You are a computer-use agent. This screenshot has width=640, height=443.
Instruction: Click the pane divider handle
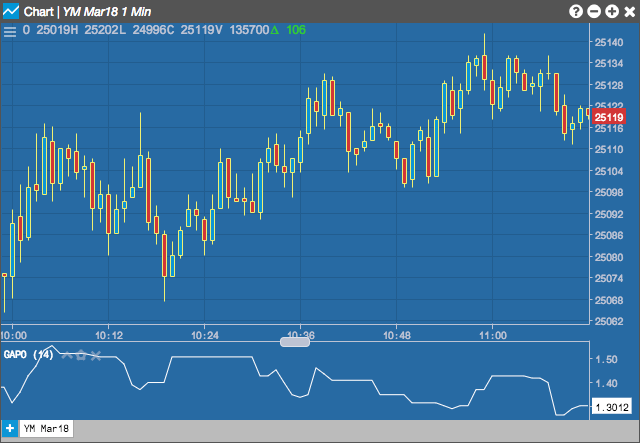[x=295, y=342]
